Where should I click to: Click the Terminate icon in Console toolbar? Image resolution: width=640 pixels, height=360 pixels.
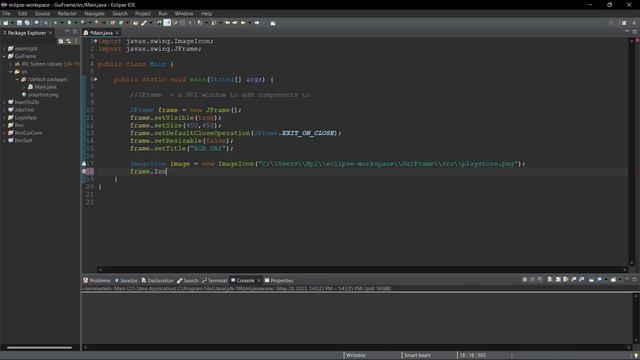point(524,280)
